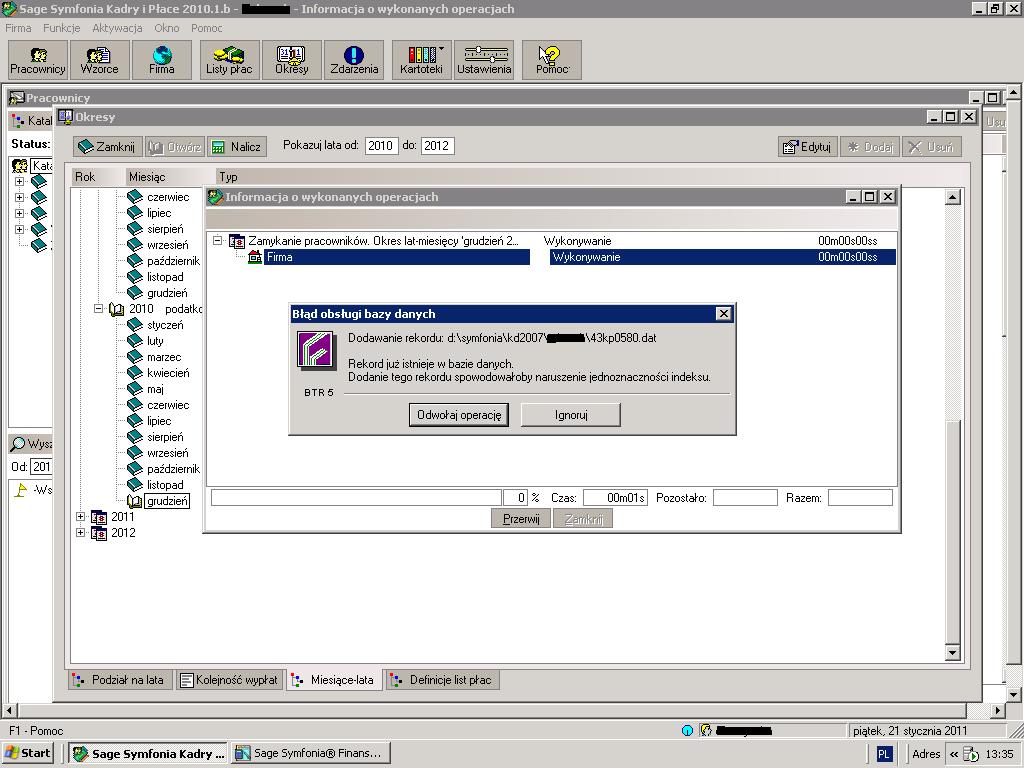Open the Kartoteki toolbar icon
This screenshot has height=768, width=1024.
tap(421, 60)
